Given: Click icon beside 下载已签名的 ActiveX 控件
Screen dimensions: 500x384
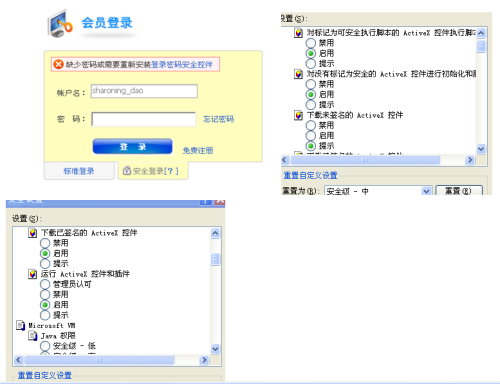Looking at the screenshot, I should (x=33, y=233).
